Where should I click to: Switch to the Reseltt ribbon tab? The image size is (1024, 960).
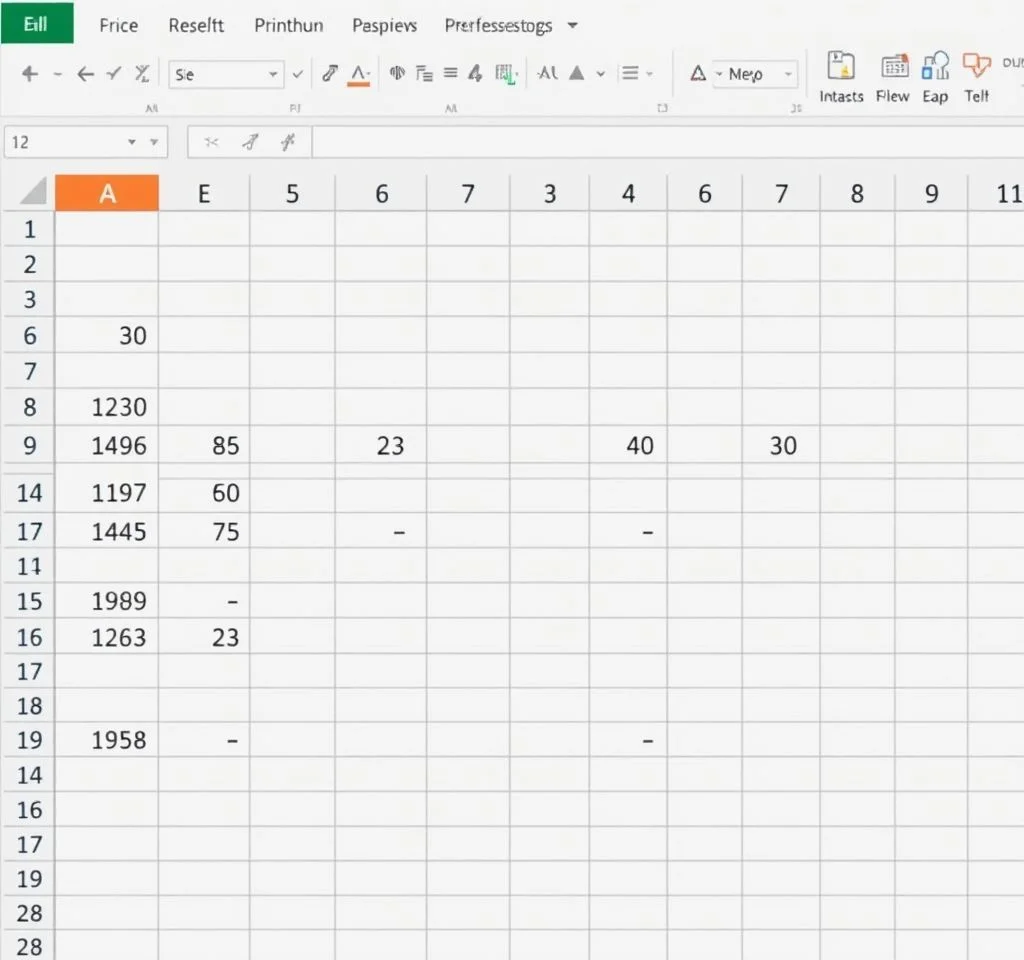pyautogui.click(x=196, y=26)
